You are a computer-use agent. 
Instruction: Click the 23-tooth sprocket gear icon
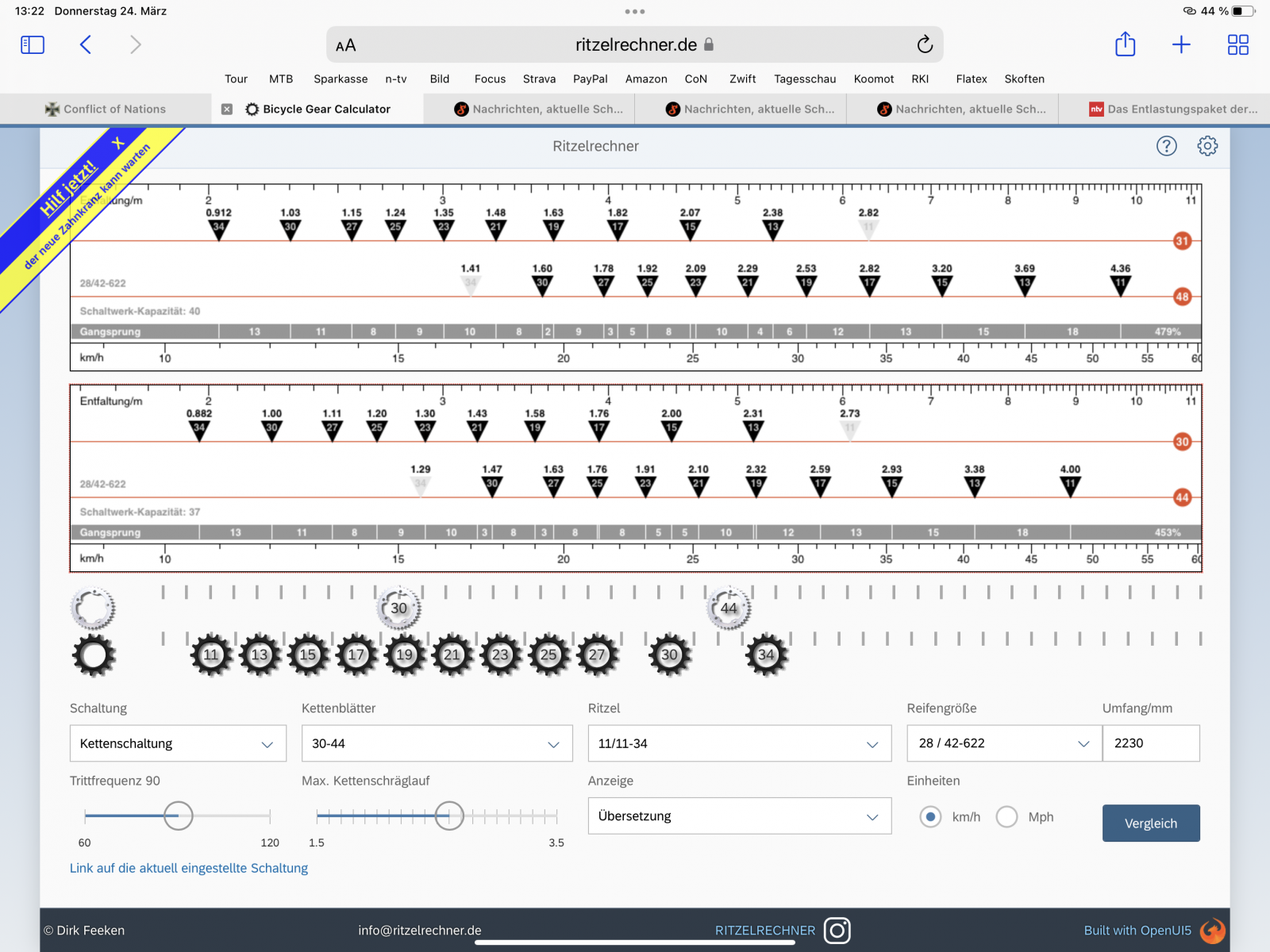(x=501, y=654)
